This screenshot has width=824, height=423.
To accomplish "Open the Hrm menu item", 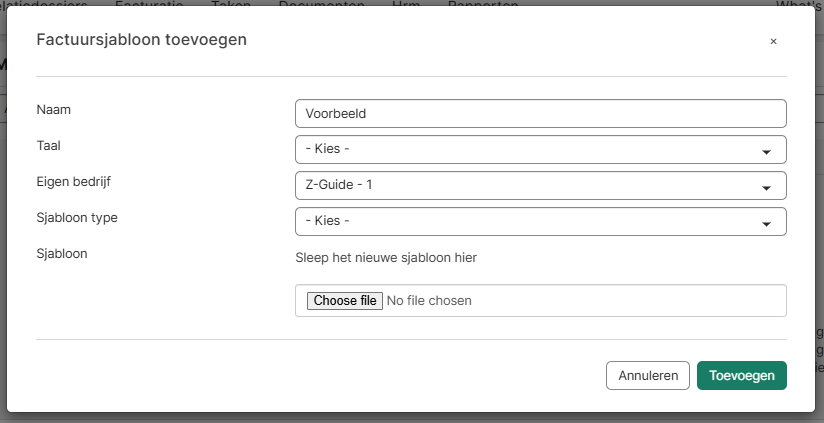I will pos(406,4).
